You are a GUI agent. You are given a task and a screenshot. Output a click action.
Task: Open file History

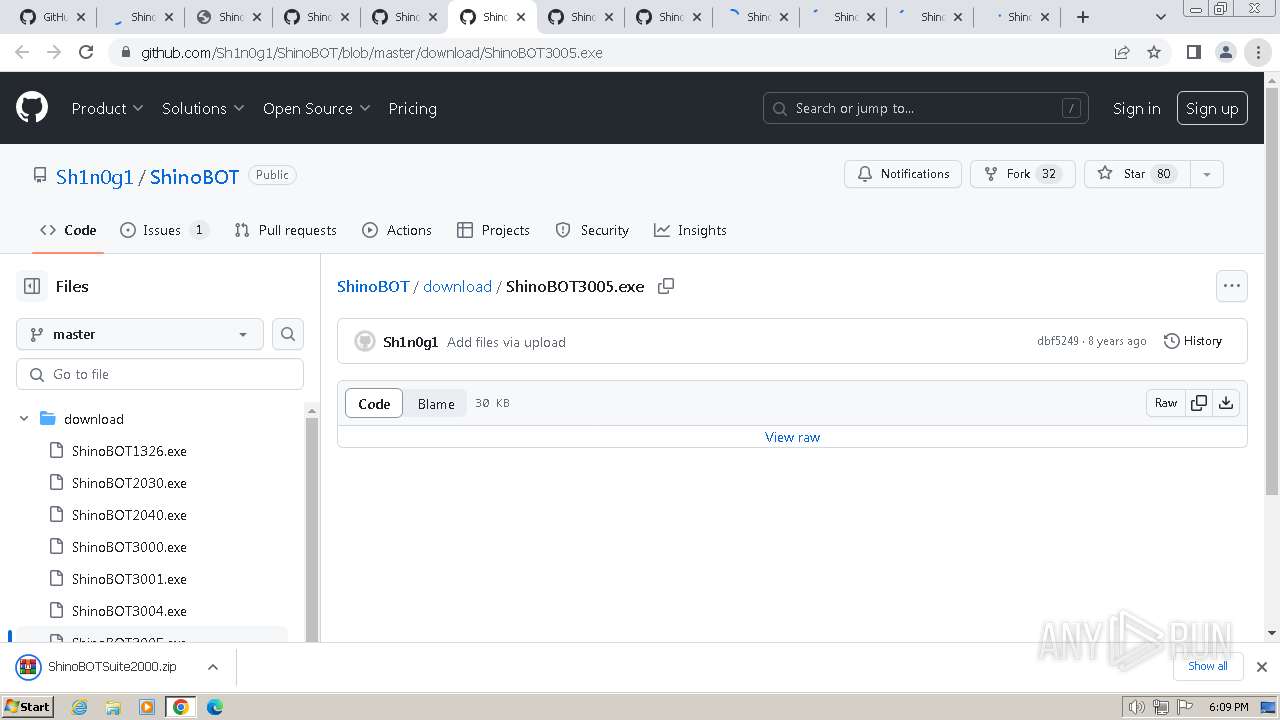tap(1193, 341)
